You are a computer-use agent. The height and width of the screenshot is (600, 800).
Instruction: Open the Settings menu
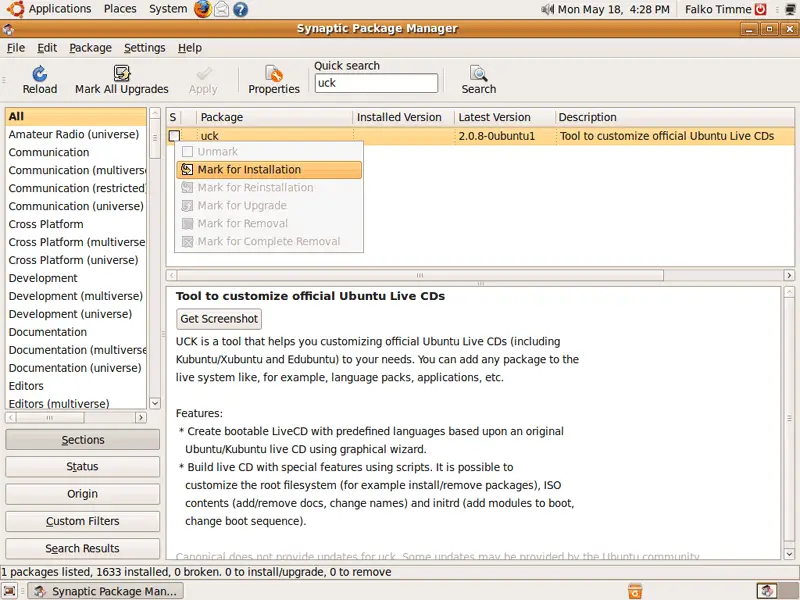144,47
